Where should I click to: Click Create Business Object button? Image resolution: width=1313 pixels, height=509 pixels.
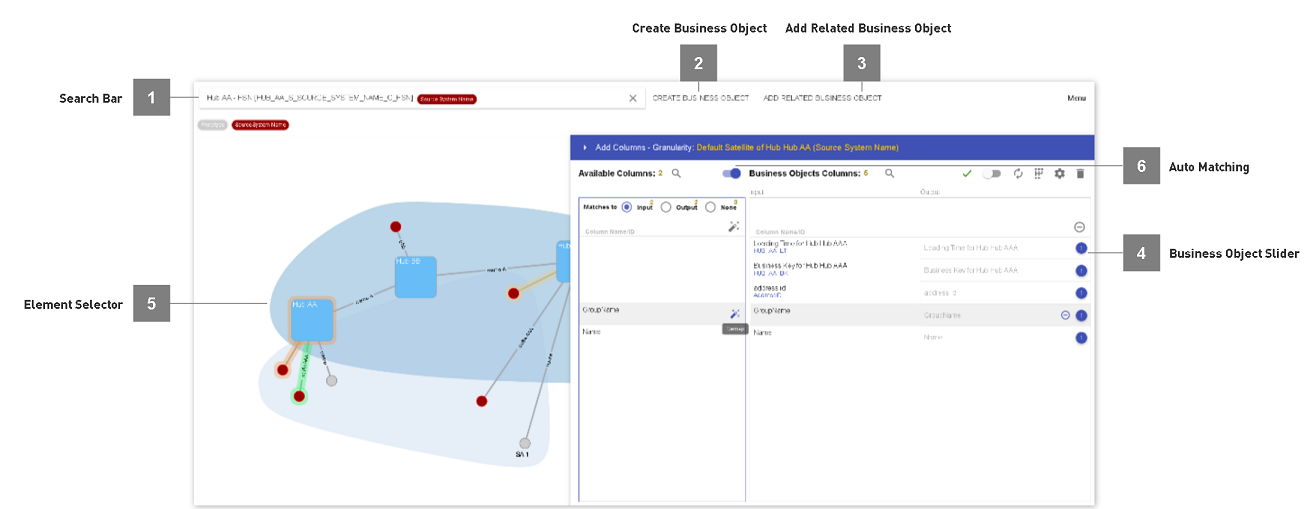700,98
